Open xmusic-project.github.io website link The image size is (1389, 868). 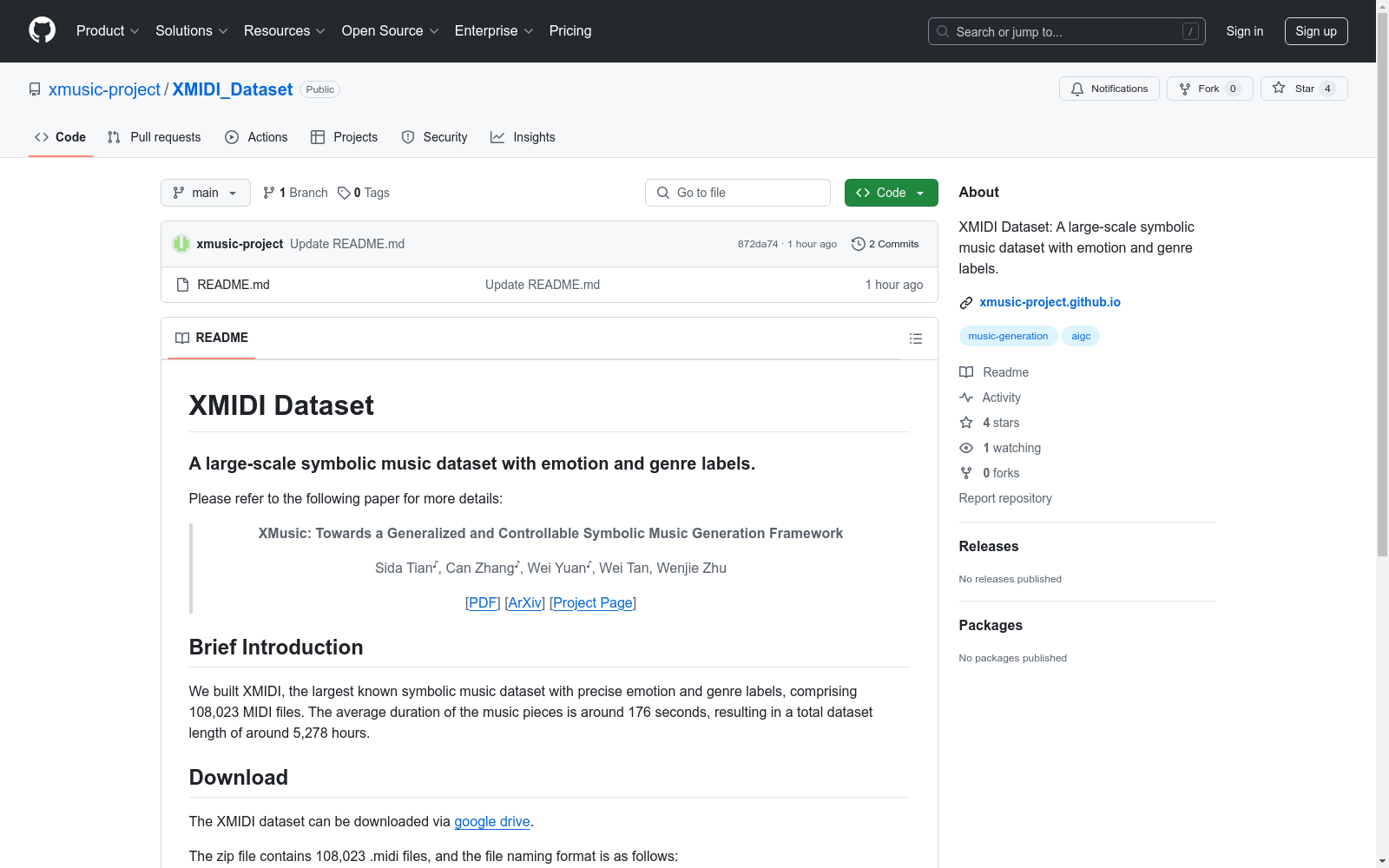tap(1050, 302)
